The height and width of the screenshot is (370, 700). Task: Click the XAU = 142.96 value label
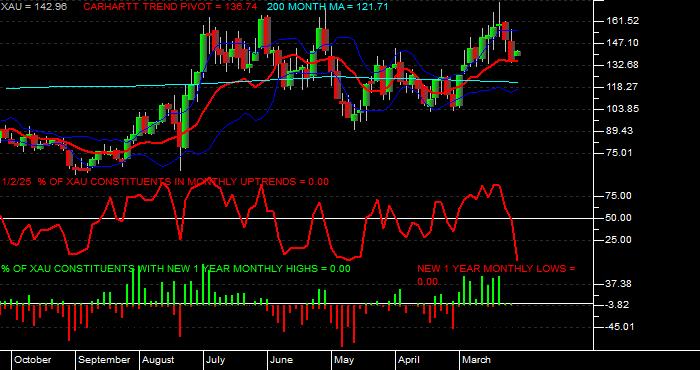pyautogui.click(x=33, y=7)
